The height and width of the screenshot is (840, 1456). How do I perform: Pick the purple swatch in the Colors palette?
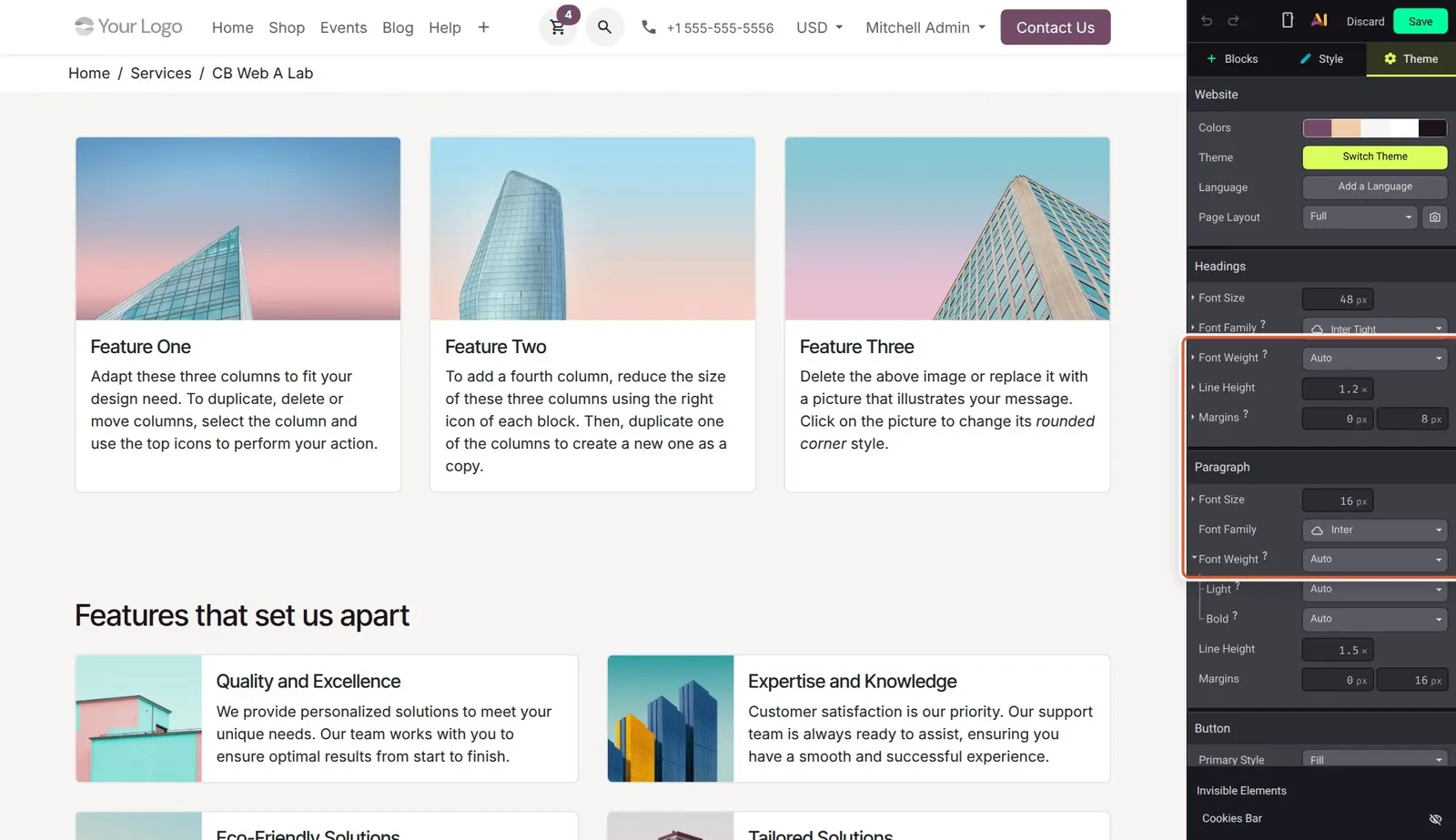pyautogui.click(x=1317, y=128)
